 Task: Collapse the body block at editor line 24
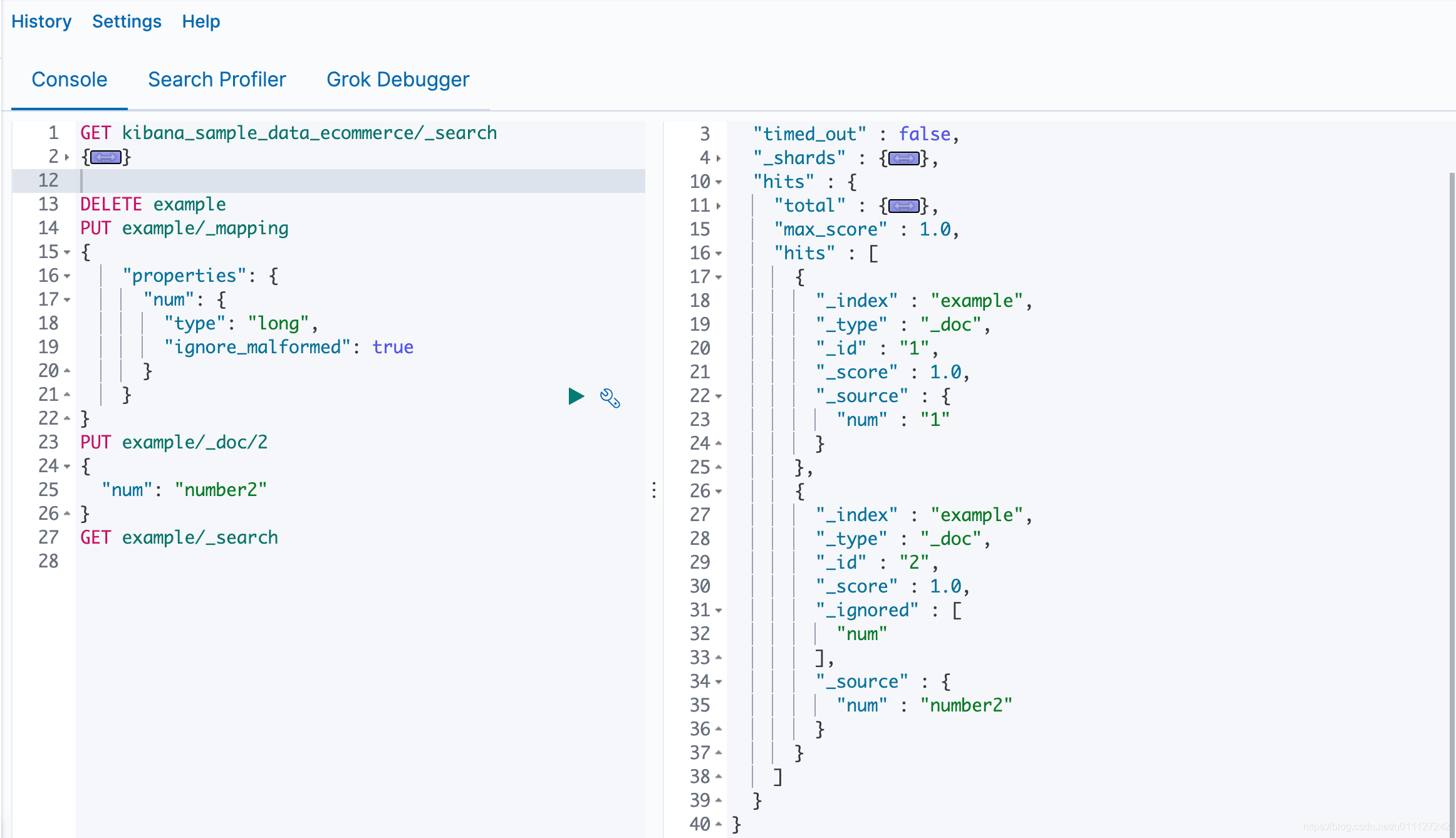pos(67,467)
